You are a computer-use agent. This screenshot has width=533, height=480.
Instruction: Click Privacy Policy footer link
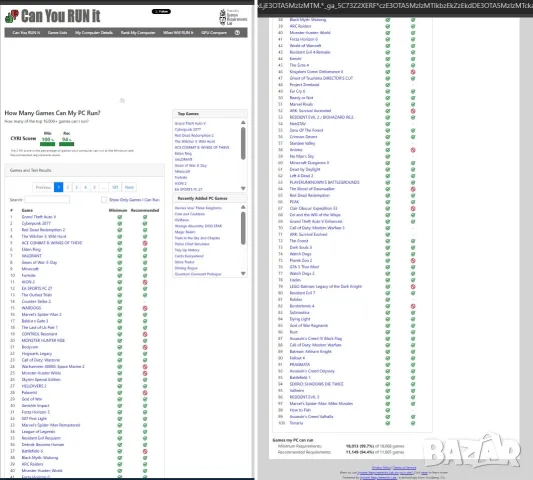pyautogui.click(x=381, y=468)
